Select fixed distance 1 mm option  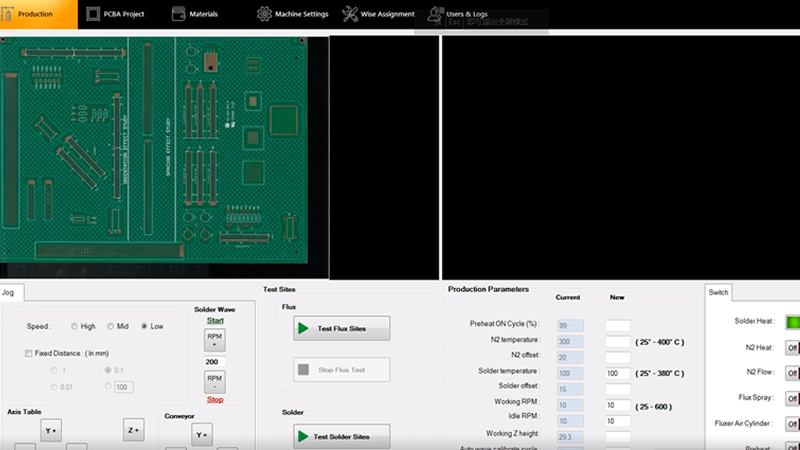[54, 370]
